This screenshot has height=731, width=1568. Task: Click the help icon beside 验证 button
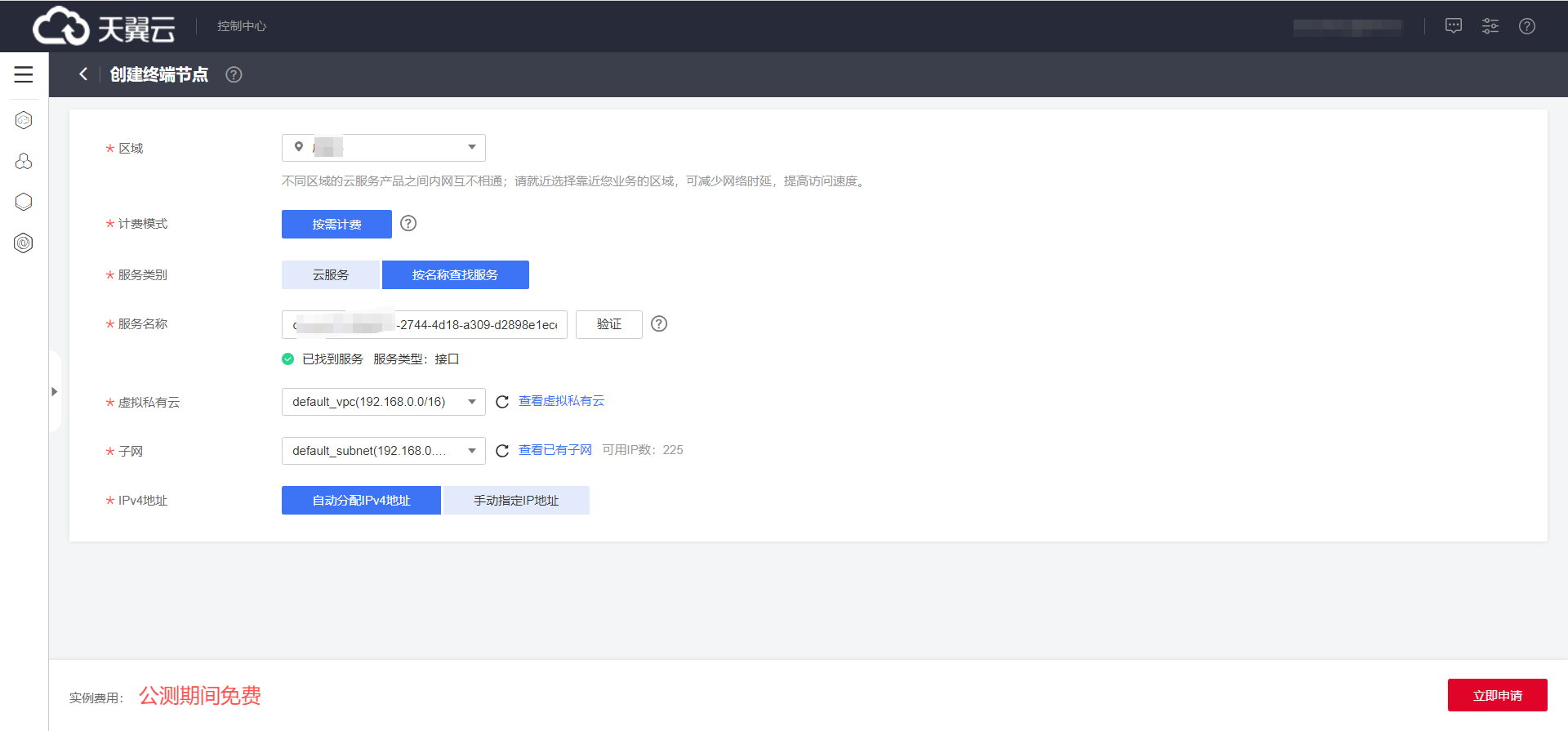click(x=659, y=324)
